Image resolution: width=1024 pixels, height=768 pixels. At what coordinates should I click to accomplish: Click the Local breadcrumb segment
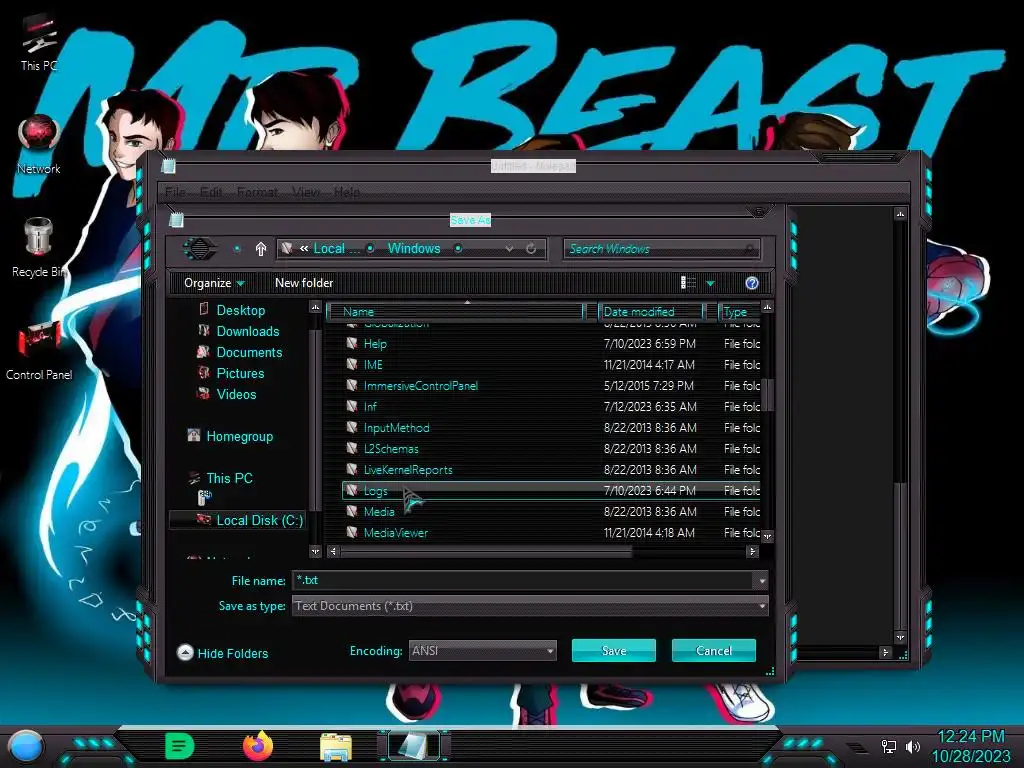(x=336, y=249)
